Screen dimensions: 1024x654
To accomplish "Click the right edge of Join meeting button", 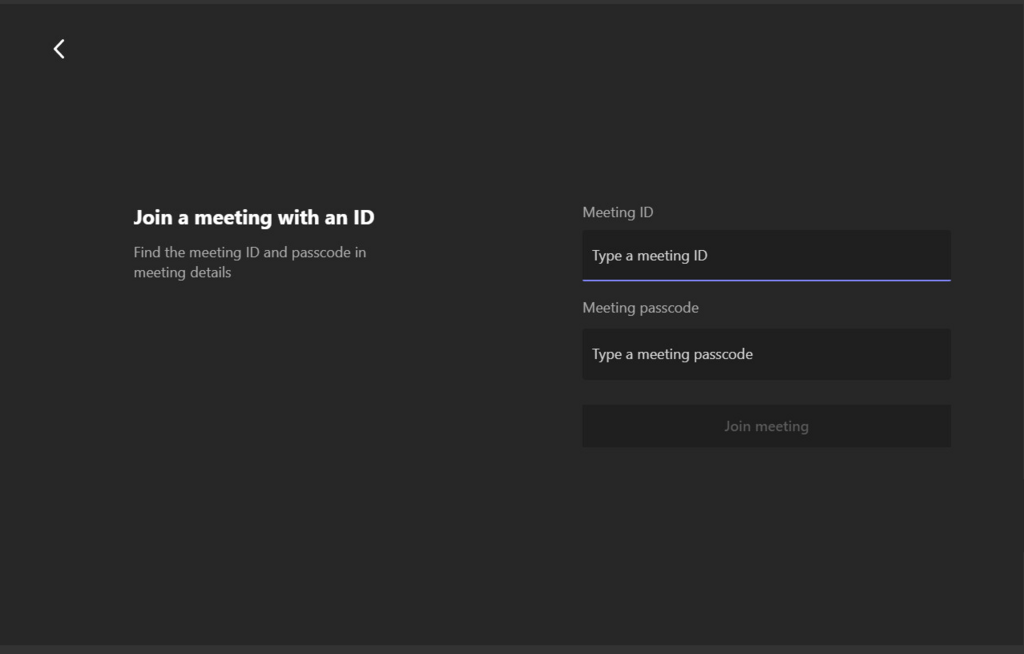I will tap(938, 426).
